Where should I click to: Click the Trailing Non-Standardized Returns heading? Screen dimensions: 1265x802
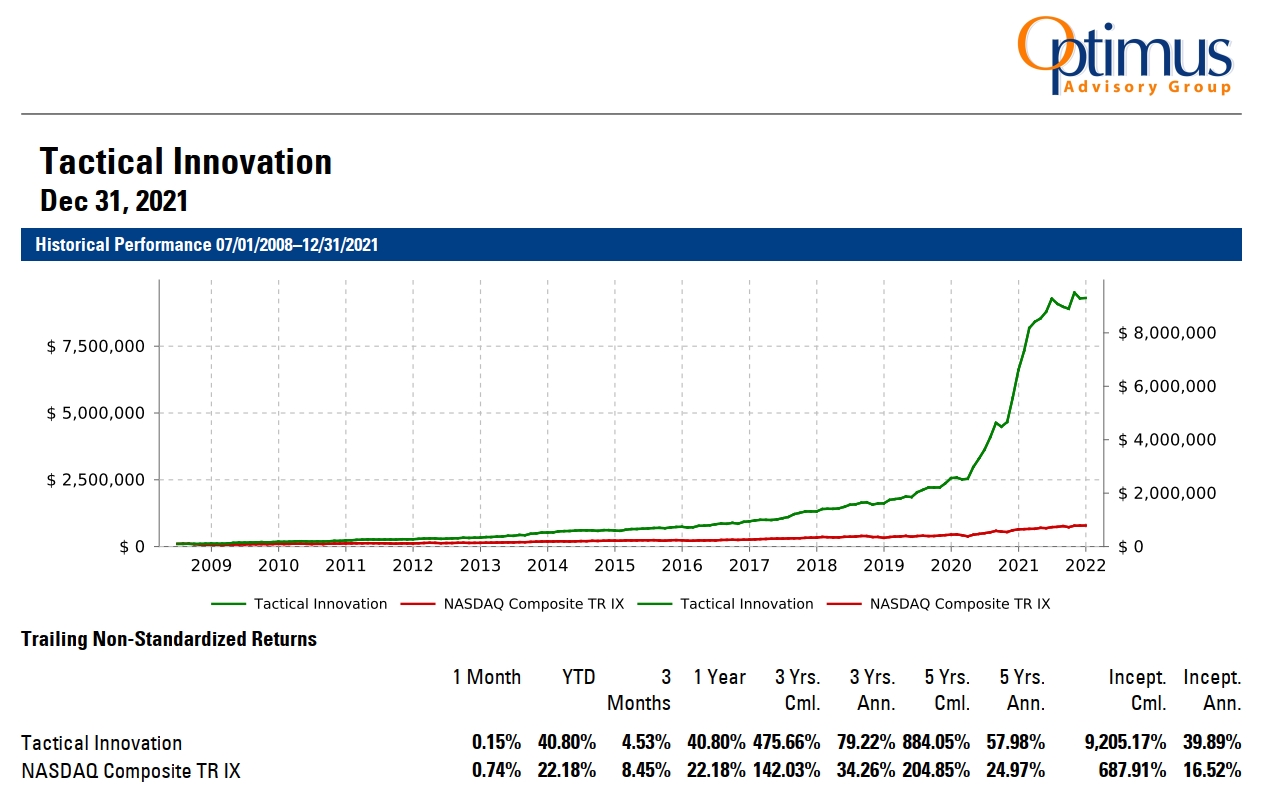(x=169, y=639)
